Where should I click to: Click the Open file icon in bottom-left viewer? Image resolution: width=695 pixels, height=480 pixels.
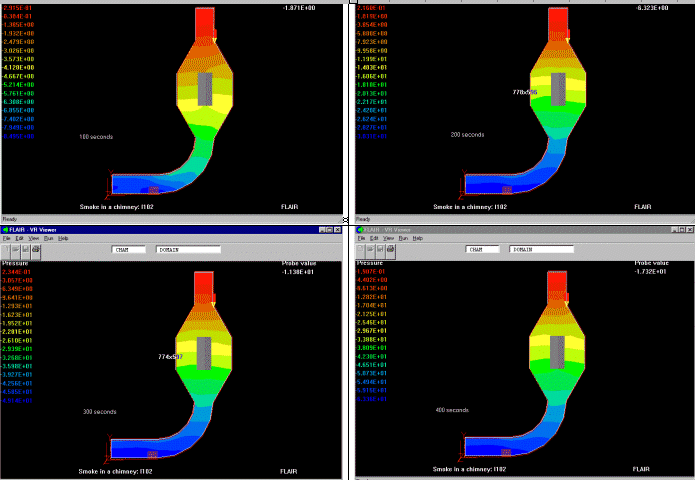(16, 249)
